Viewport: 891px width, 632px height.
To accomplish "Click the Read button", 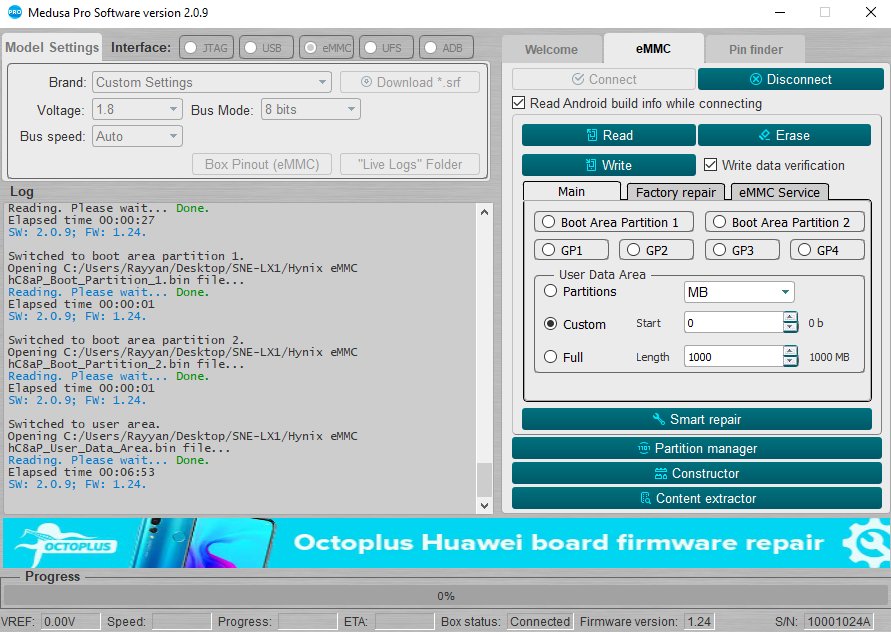I will point(609,135).
